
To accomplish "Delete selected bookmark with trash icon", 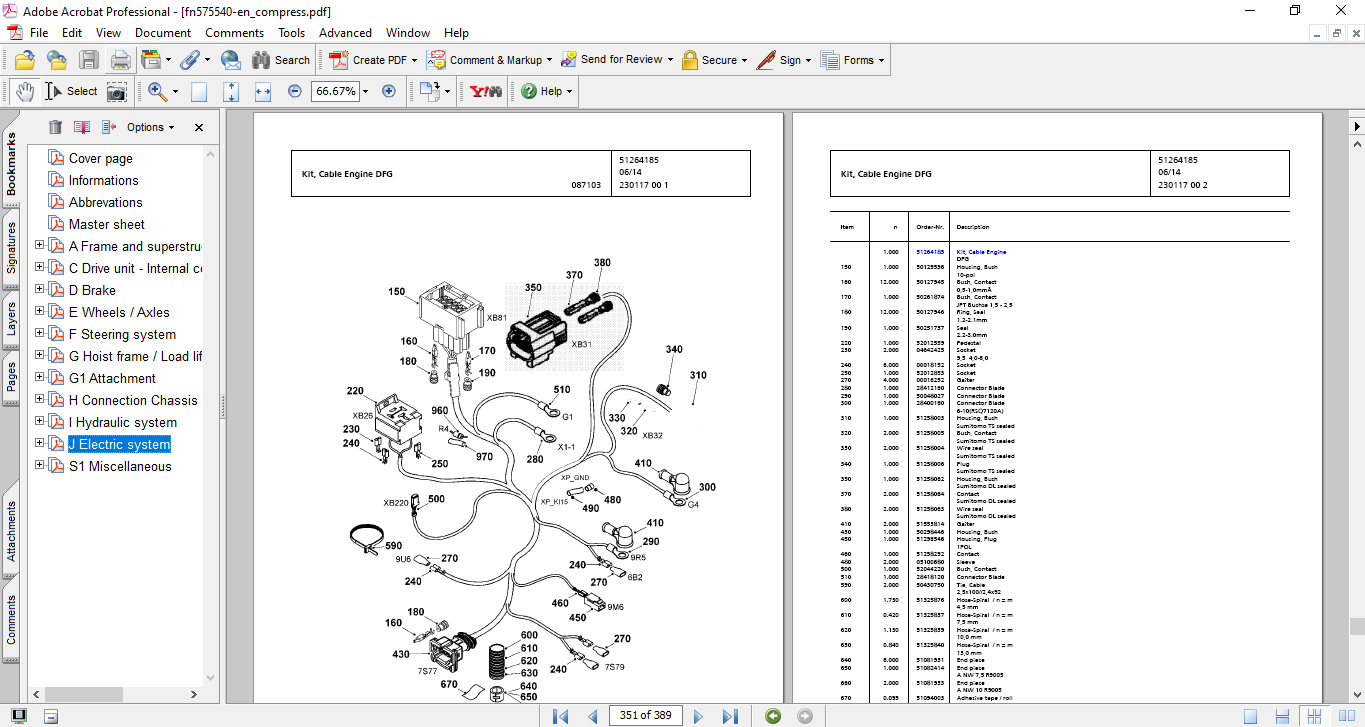I will pyautogui.click(x=55, y=127).
